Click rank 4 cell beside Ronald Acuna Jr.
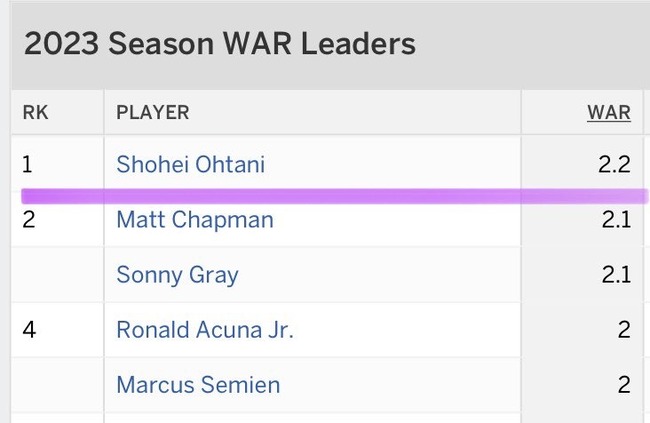Screen dimensions: 650x423 [57, 330]
